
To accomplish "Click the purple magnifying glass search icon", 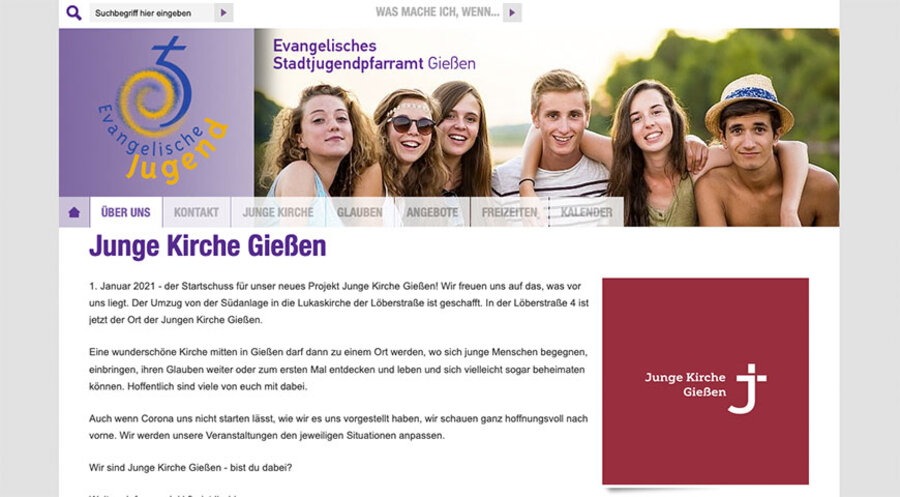I will 73,13.
